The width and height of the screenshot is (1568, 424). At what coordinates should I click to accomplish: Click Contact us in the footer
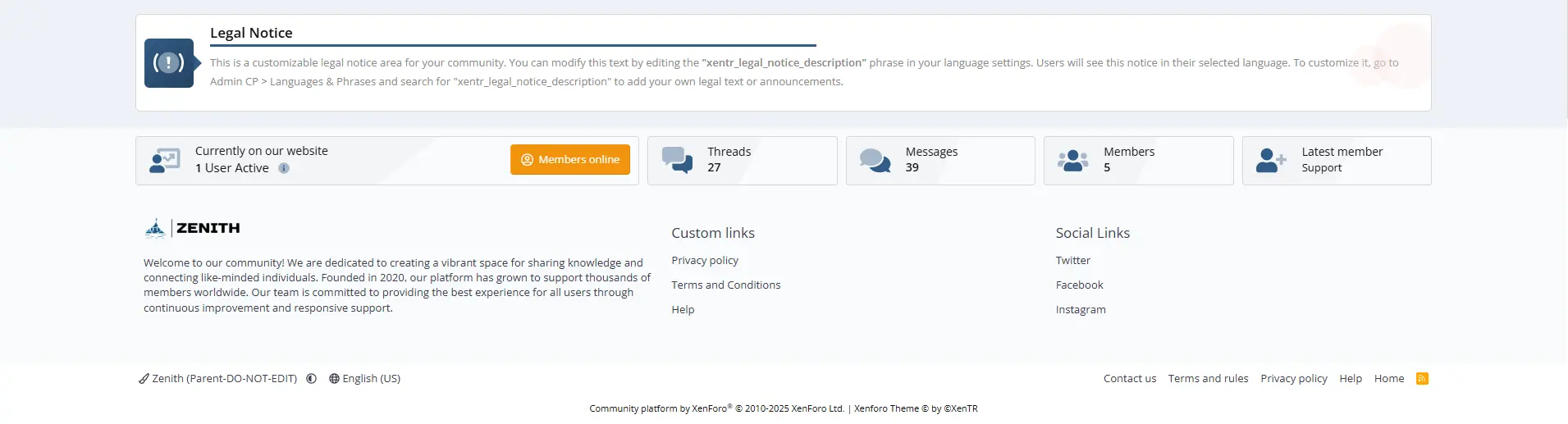(x=1130, y=378)
